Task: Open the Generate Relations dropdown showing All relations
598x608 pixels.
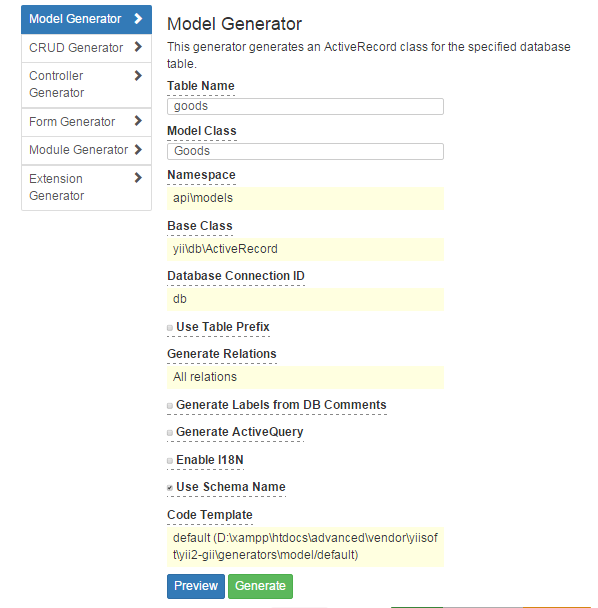Action: pyautogui.click(x=305, y=377)
